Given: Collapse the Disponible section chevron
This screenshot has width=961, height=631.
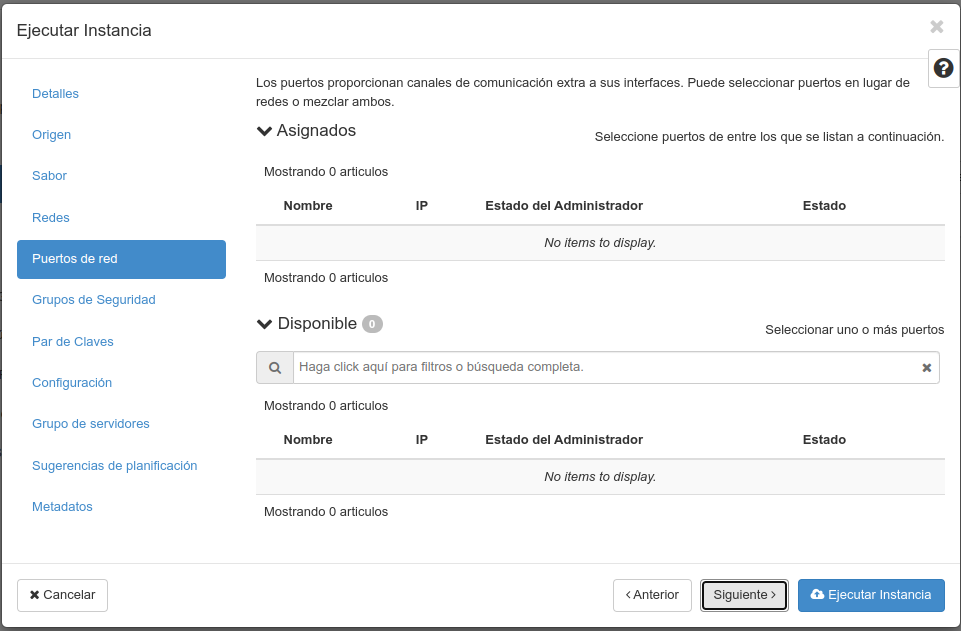Looking at the screenshot, I should (x=263, y=323).
